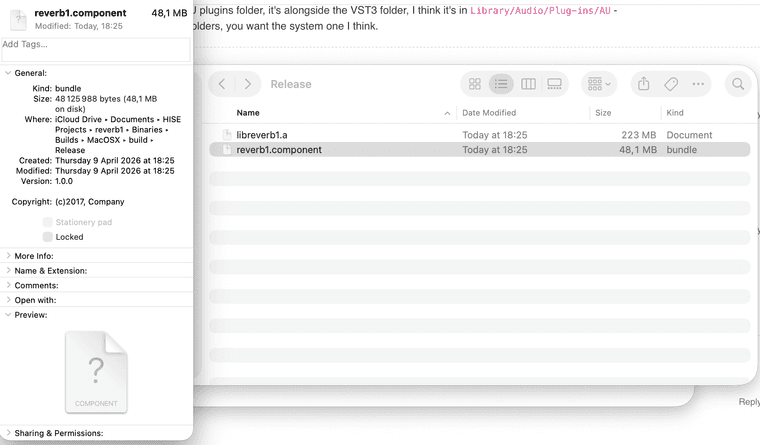Switch Finder to column view
Viewport: 760px width, 445px height.
point(528,84)
